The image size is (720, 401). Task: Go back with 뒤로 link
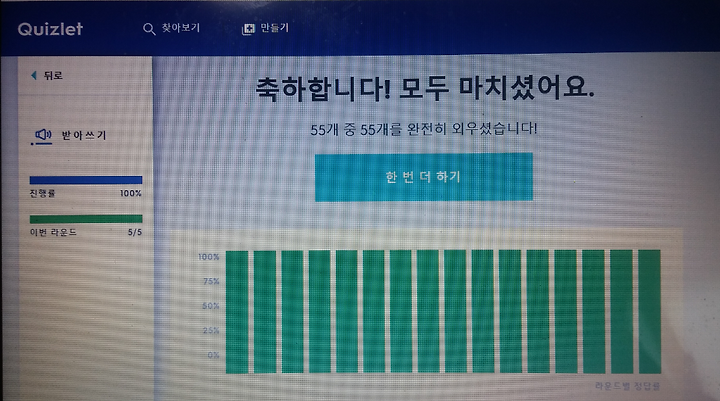pyautogui.click(x=53, y=75)
